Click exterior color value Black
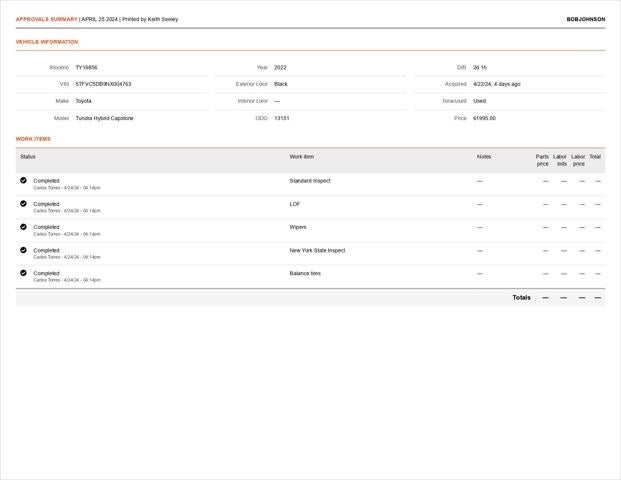This screenshot has height=480, width=621. [x=281, y=84]
